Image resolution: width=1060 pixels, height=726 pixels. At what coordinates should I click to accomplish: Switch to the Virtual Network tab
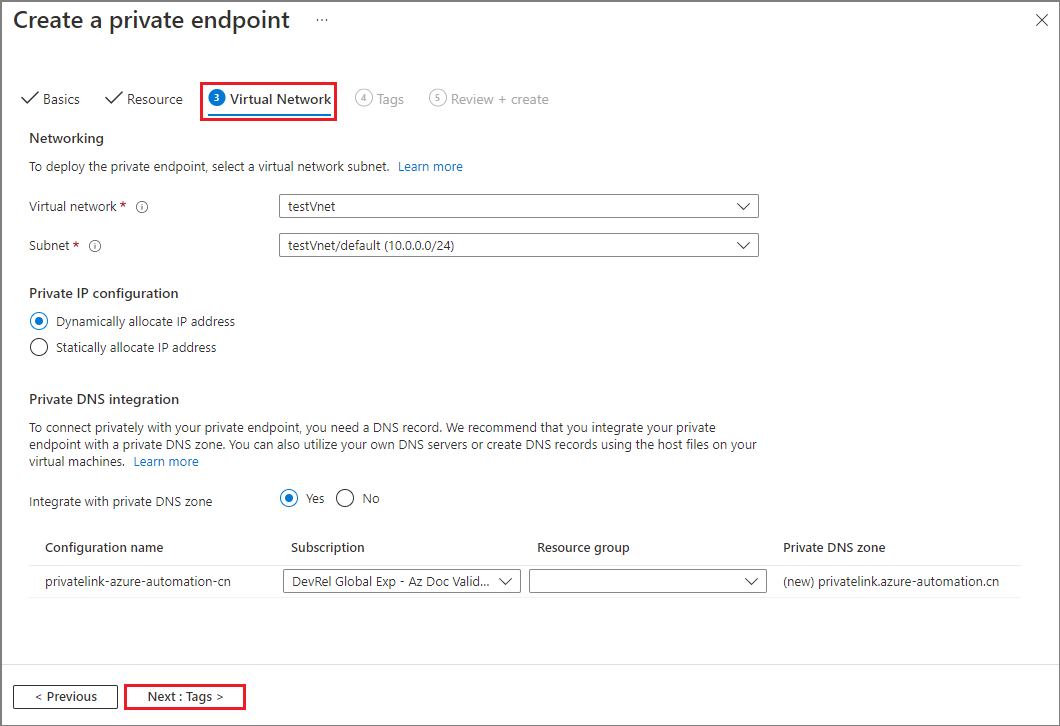pos(269,99)
